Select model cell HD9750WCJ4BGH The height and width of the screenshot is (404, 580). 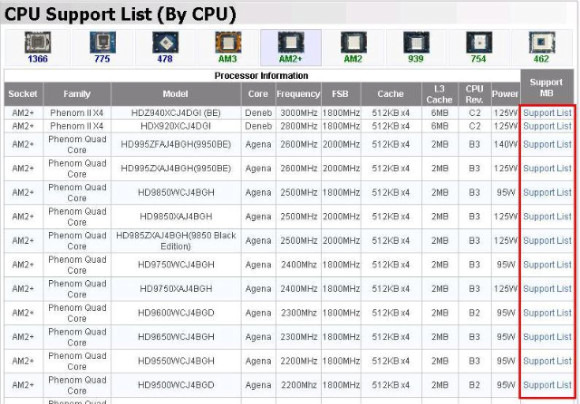pyautogui.click(x=176, y=265)
